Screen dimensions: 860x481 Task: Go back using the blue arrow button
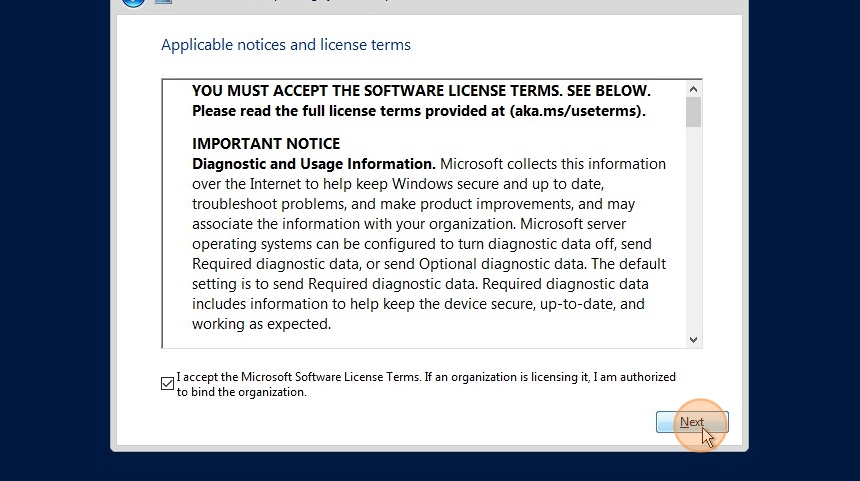(133, 2)
